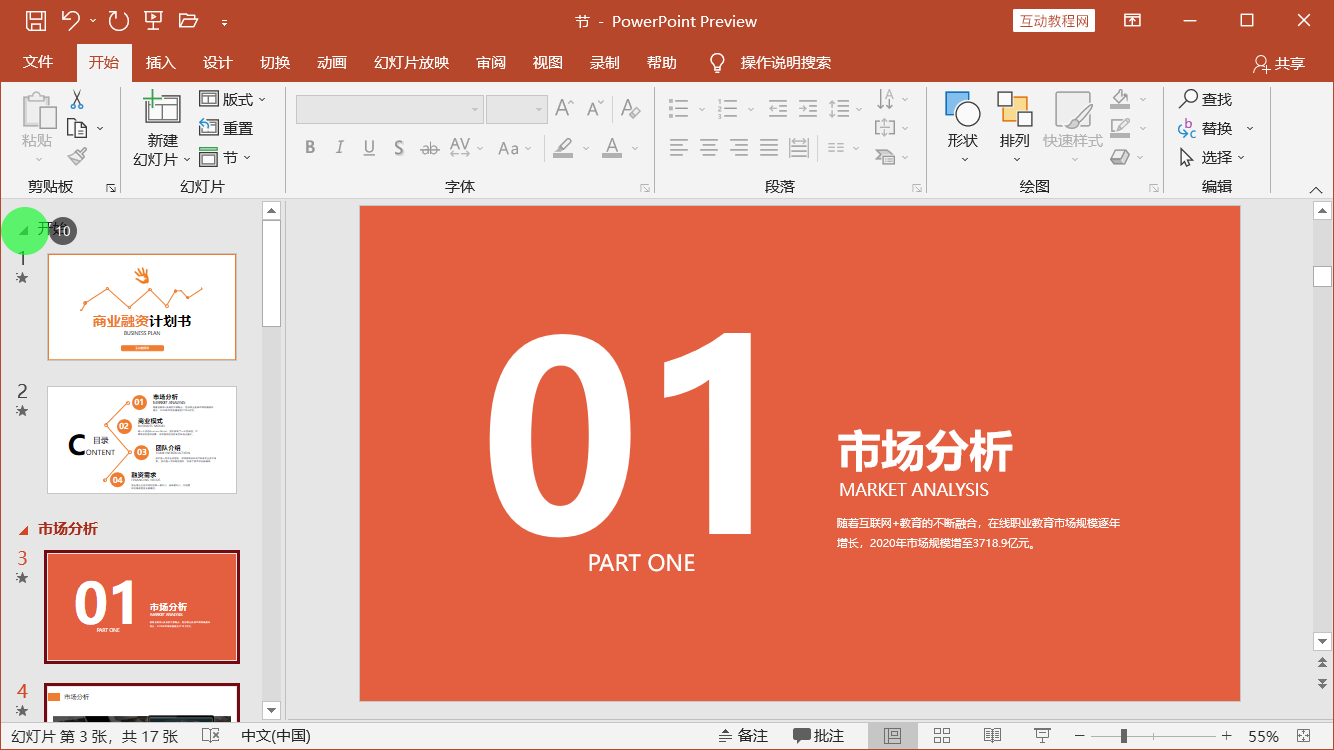Image resolution: width=1334 pixels, height=750 pixels.
Task: Toggle underline formatting
Action: (x=369, y=148)
